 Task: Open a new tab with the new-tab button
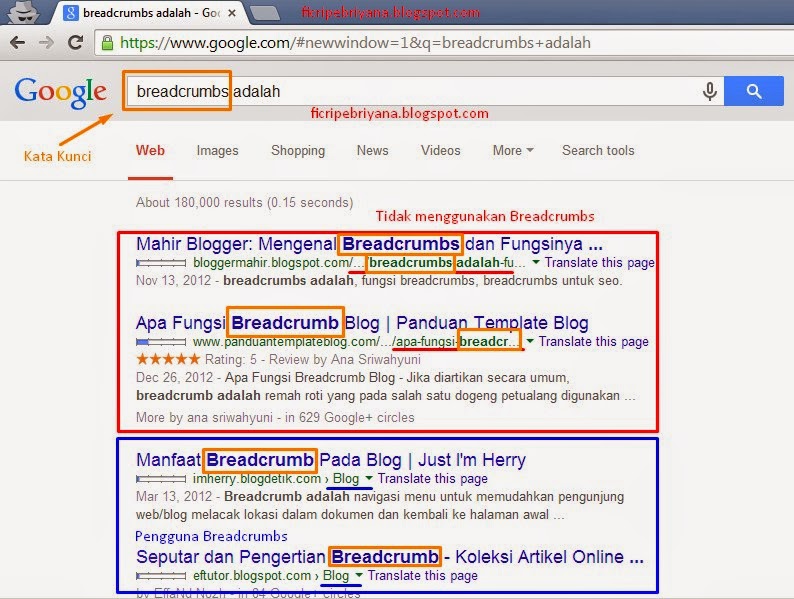265,14
